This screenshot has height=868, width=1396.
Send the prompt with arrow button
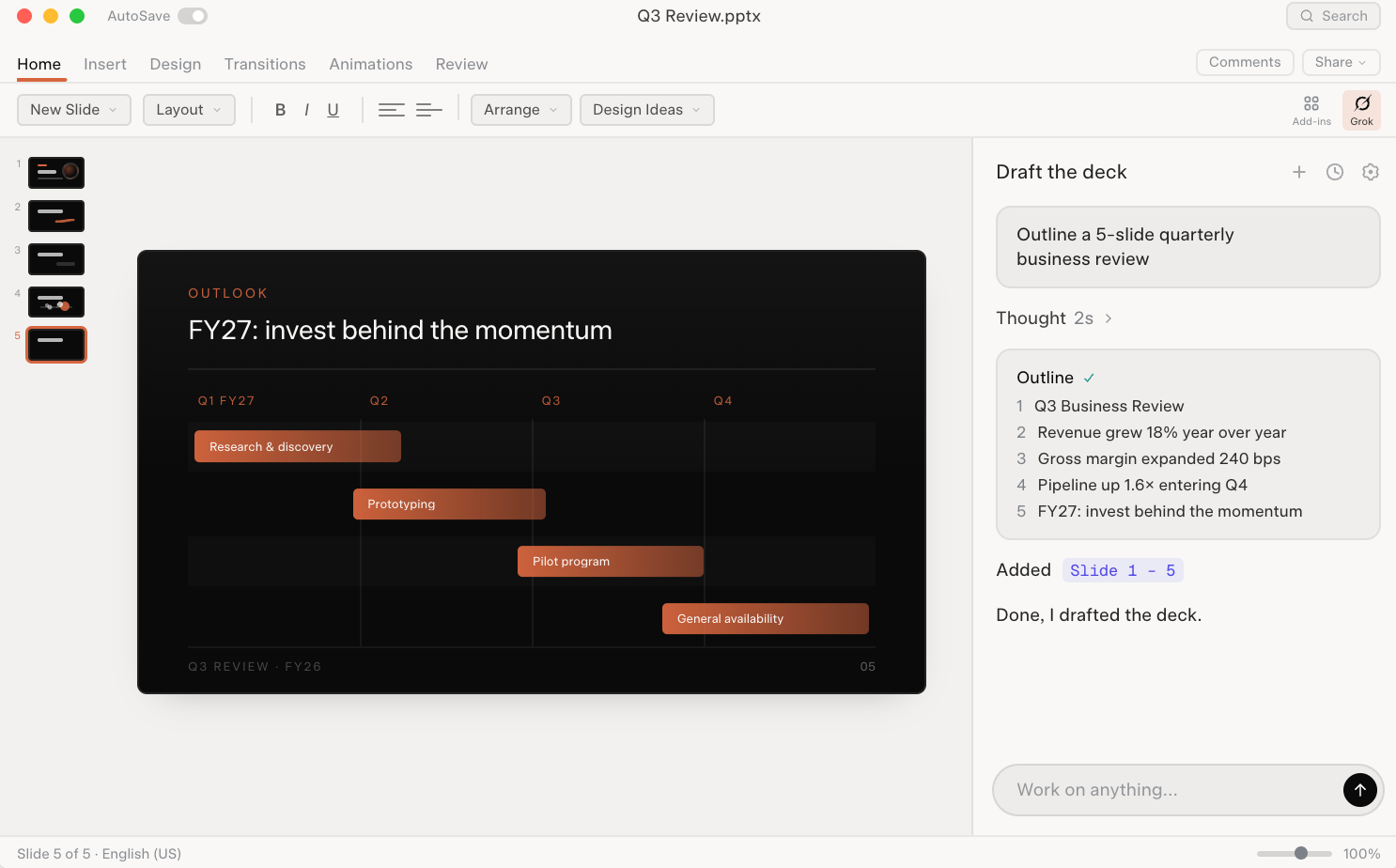tap(1360, 790)
